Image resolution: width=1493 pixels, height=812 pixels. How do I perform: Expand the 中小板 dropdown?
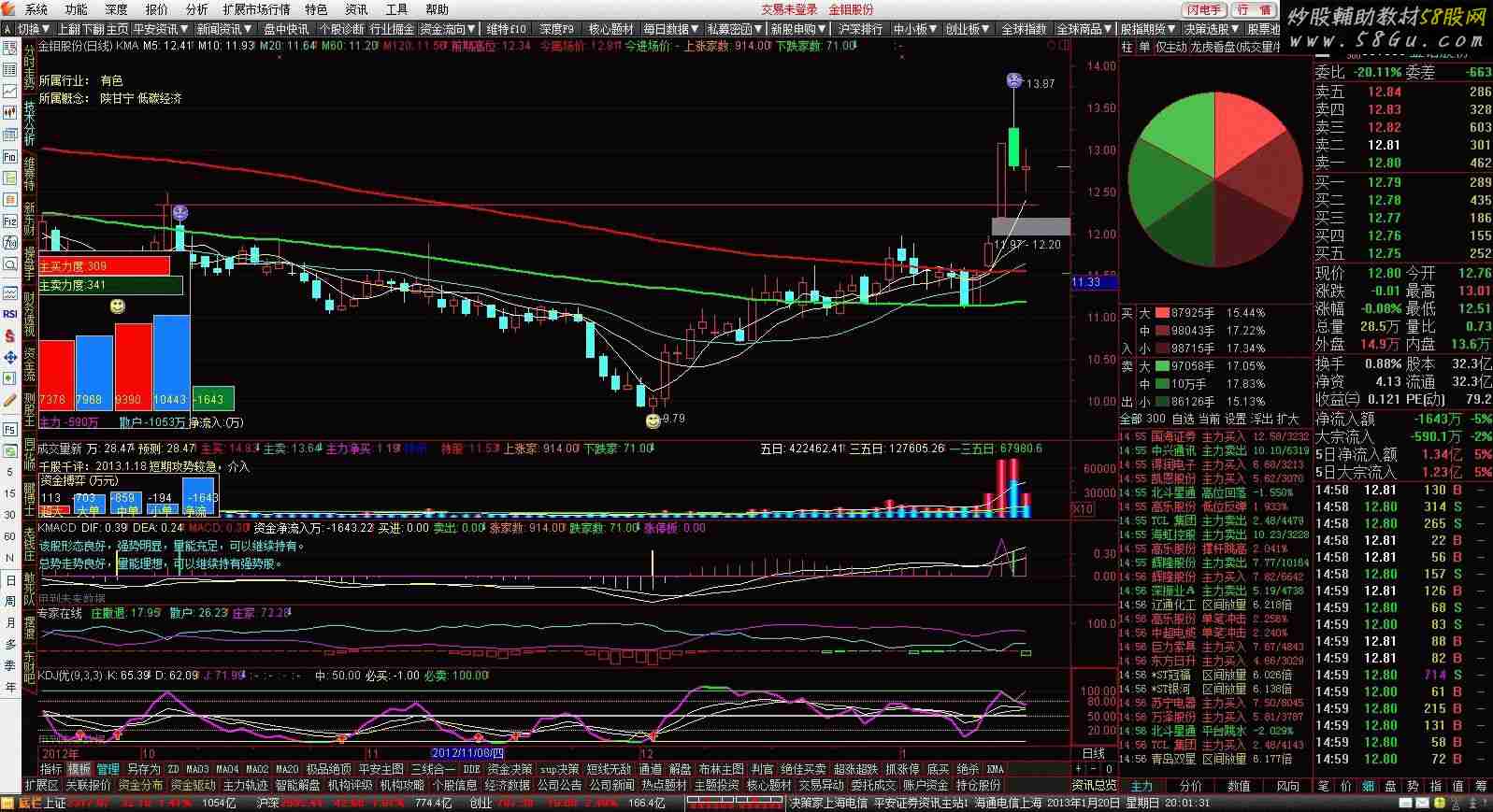[x=916, y=29]
